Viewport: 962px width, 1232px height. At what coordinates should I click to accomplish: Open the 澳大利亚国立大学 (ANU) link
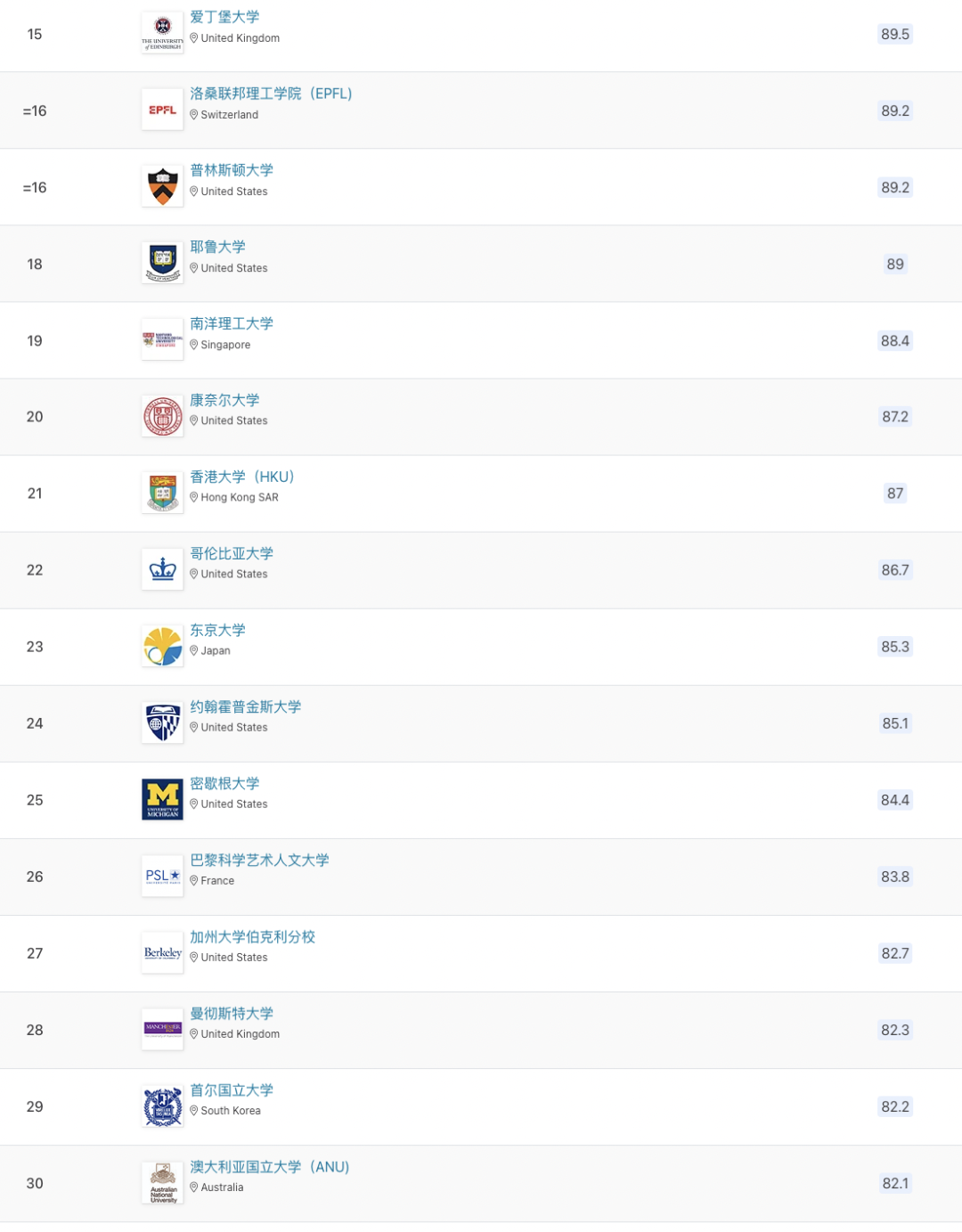pos(269,1166)
